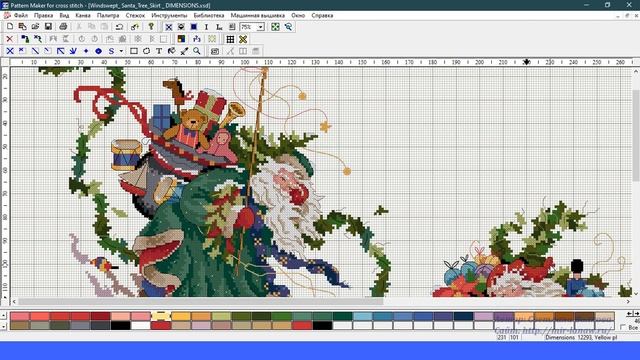Pick the dark red palette swatch in top row
640x360 pixels.
click(x=100, y=316)
